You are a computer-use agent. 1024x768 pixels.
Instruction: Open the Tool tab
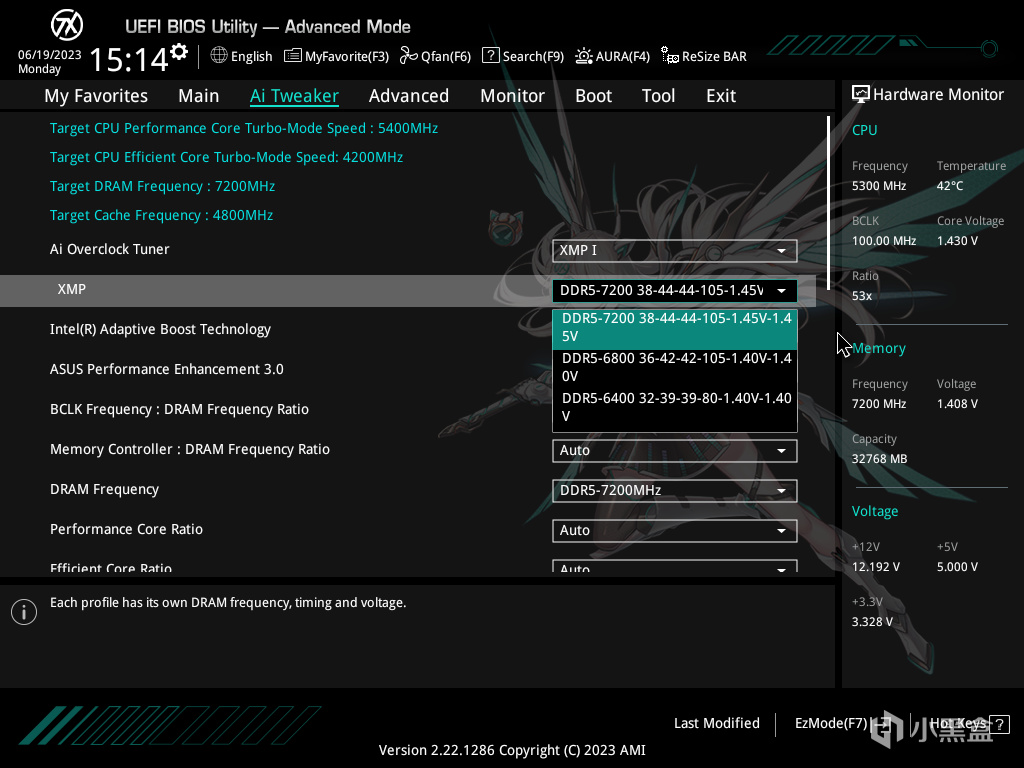click(x=658, y=96)
